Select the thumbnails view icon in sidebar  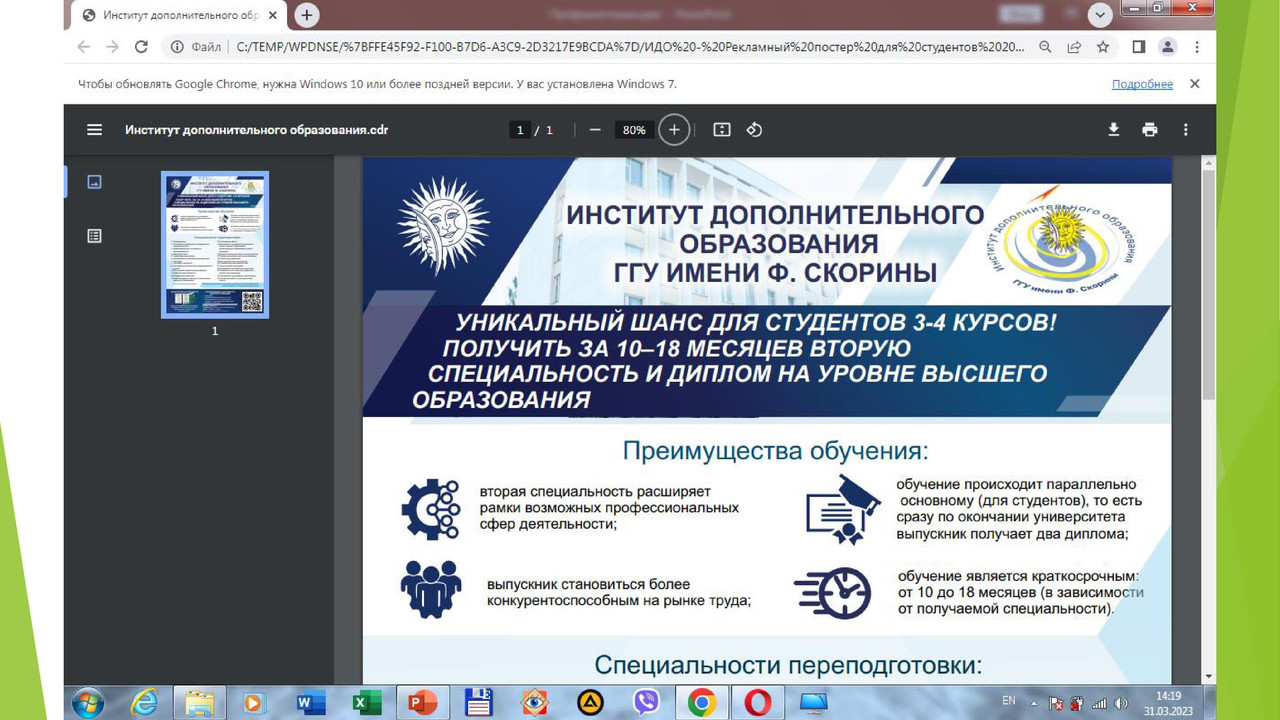95,182
